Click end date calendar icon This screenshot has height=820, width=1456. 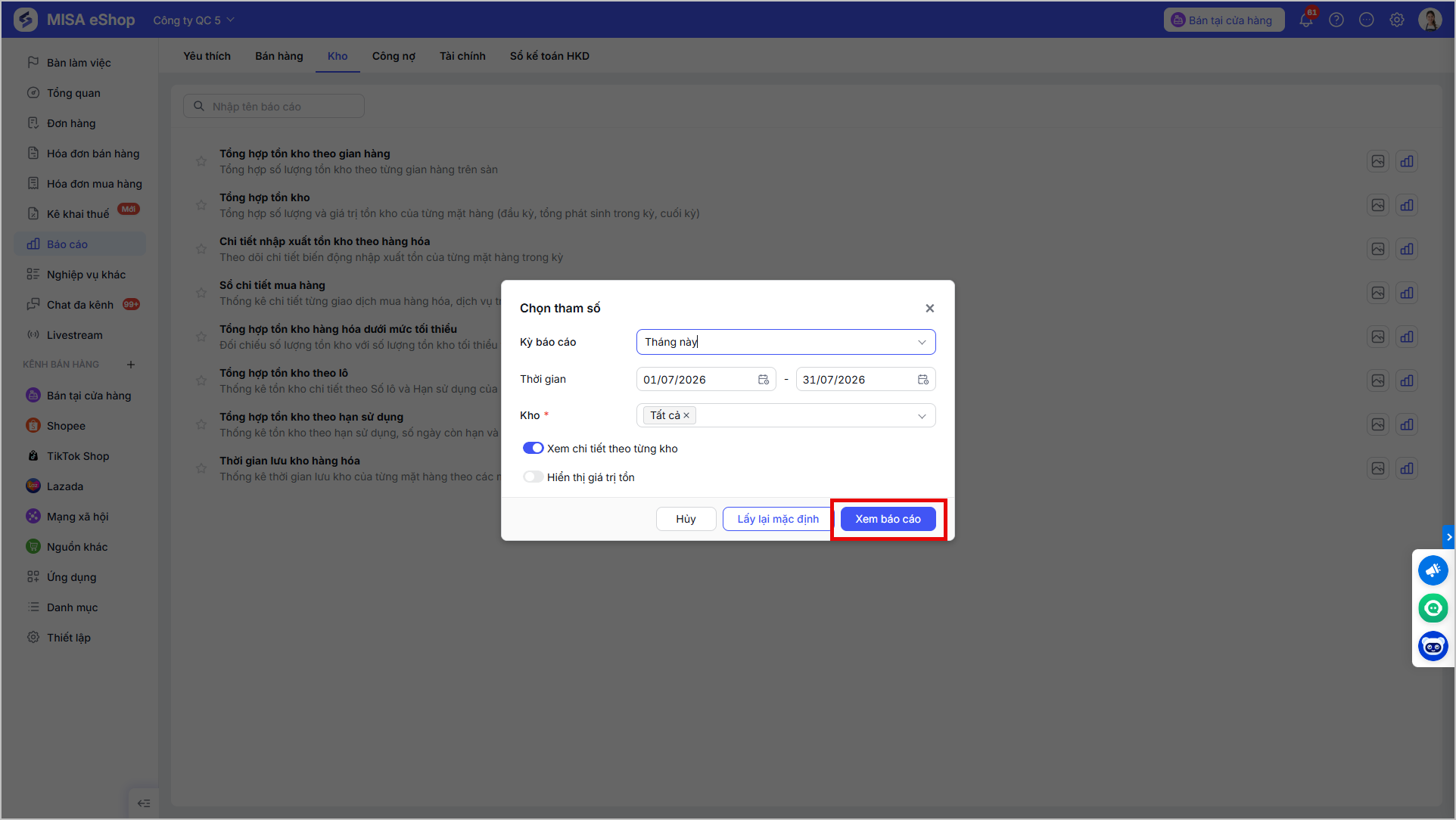pos(923,380)
